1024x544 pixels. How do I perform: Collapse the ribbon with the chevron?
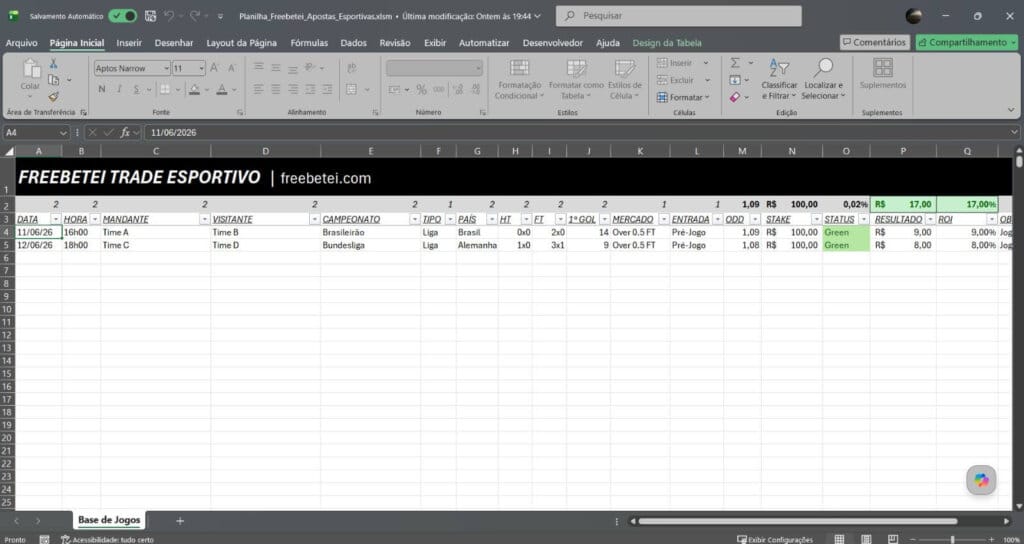[1012, 110]
